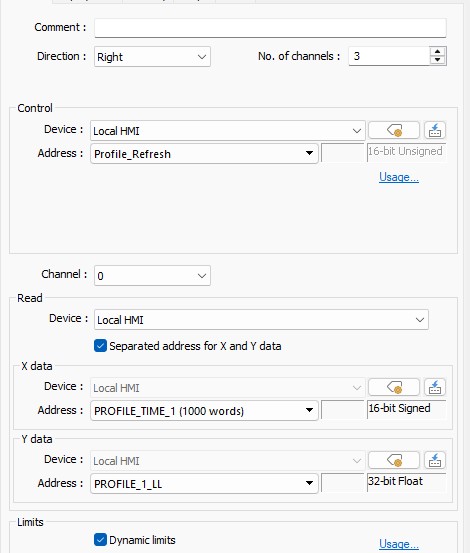Open the Direction dropdown showing Right
The image size is (470, 553).
pos(152,56)
